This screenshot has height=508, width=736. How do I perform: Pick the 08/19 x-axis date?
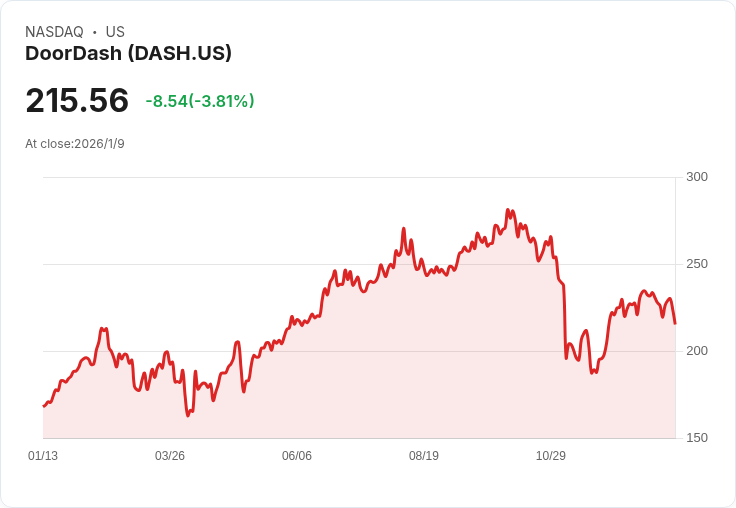point(424,456)
